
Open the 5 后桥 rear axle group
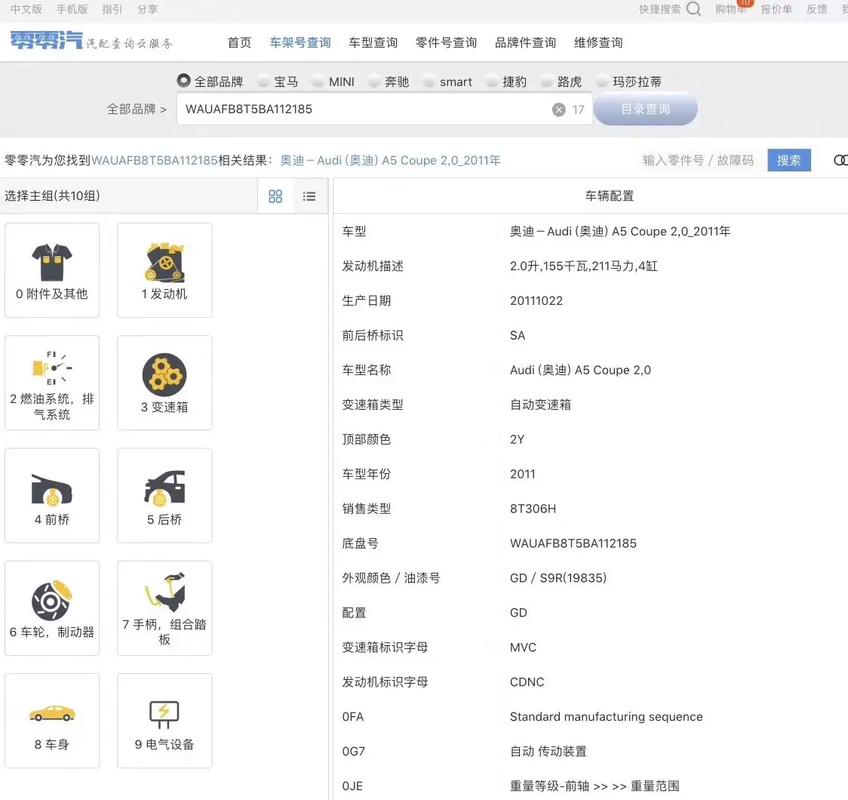pos(164,495)
